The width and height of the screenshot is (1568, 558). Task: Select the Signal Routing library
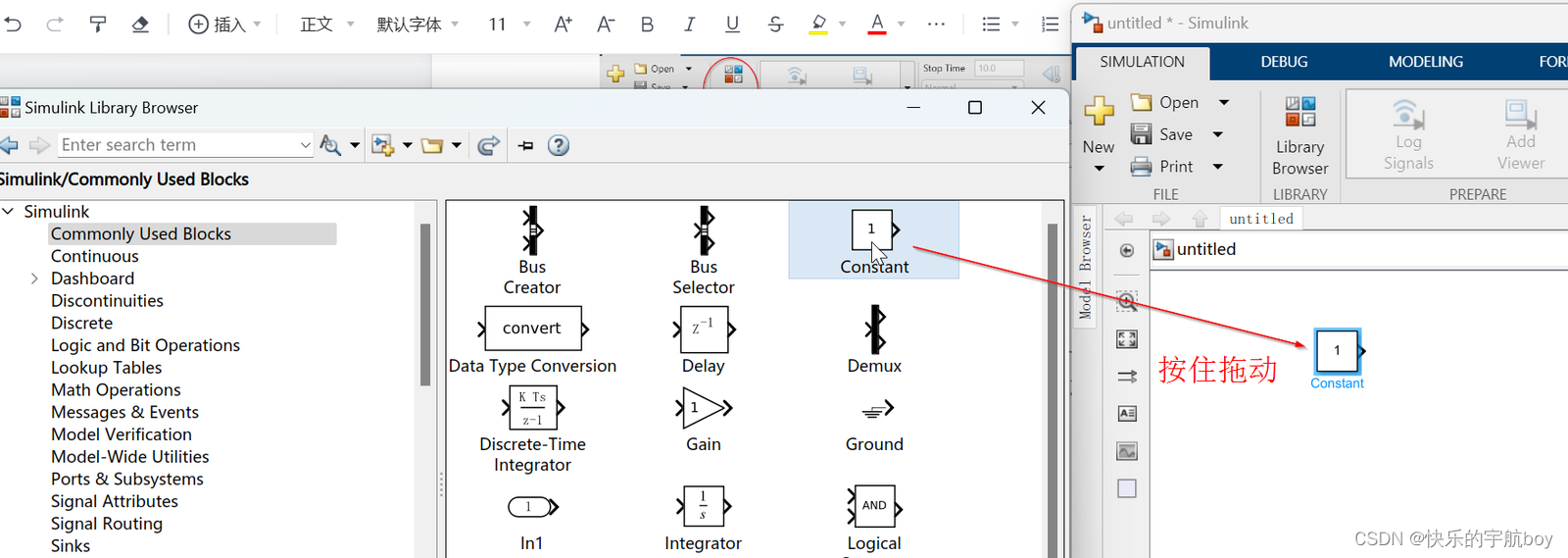[x=107, y=524]
